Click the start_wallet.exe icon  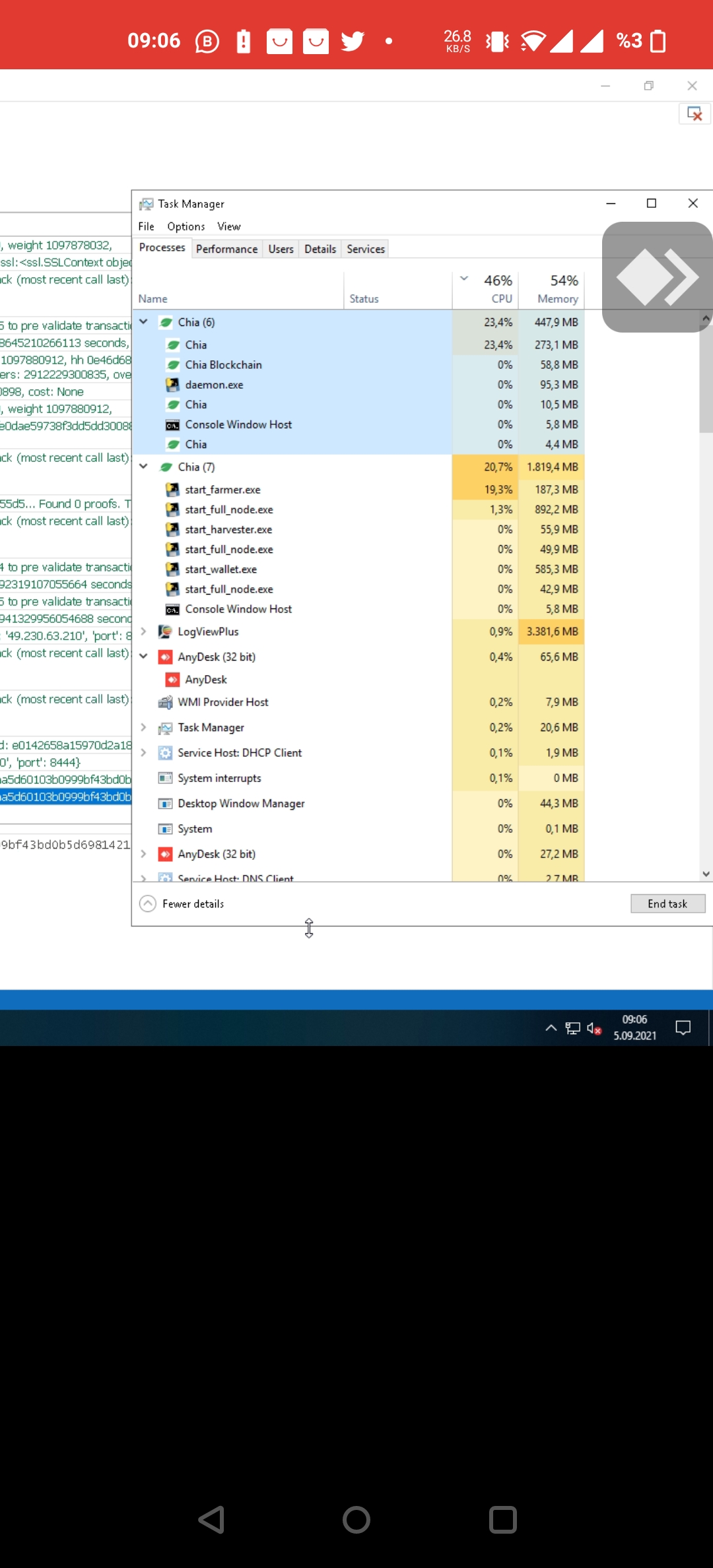coord(173,569)
